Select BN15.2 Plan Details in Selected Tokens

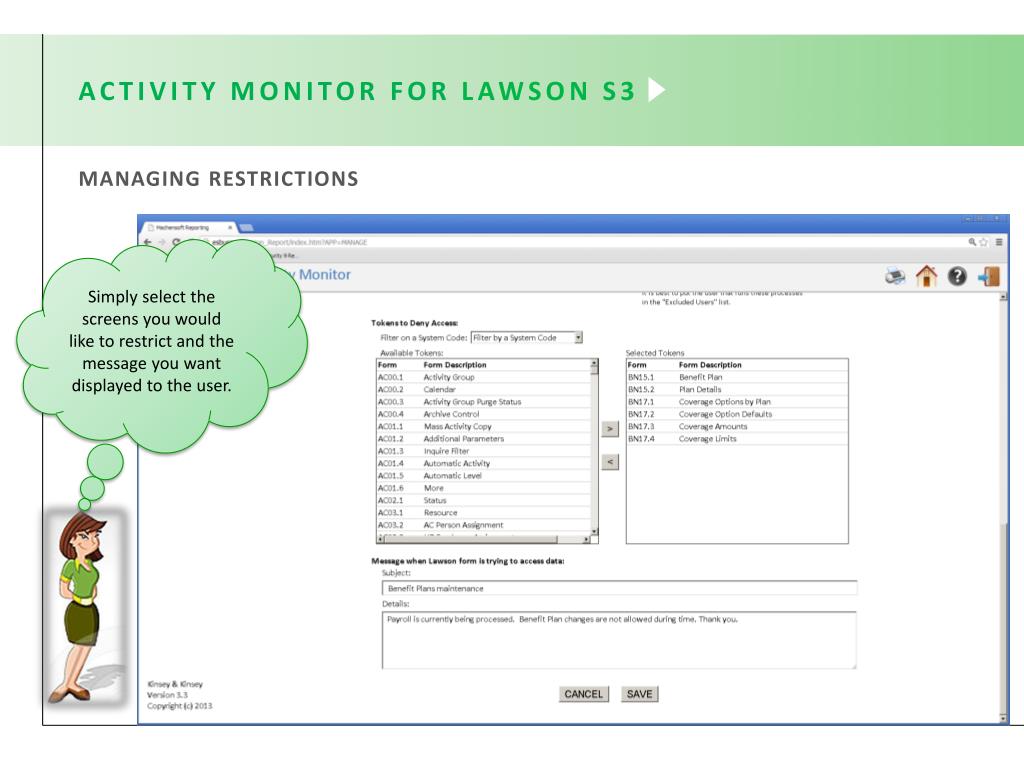coord(737,390)
